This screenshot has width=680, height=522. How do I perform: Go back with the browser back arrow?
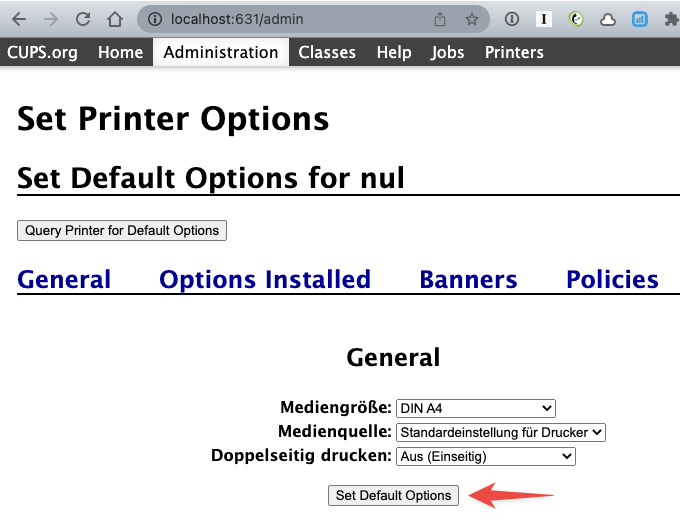pos(19,19)
